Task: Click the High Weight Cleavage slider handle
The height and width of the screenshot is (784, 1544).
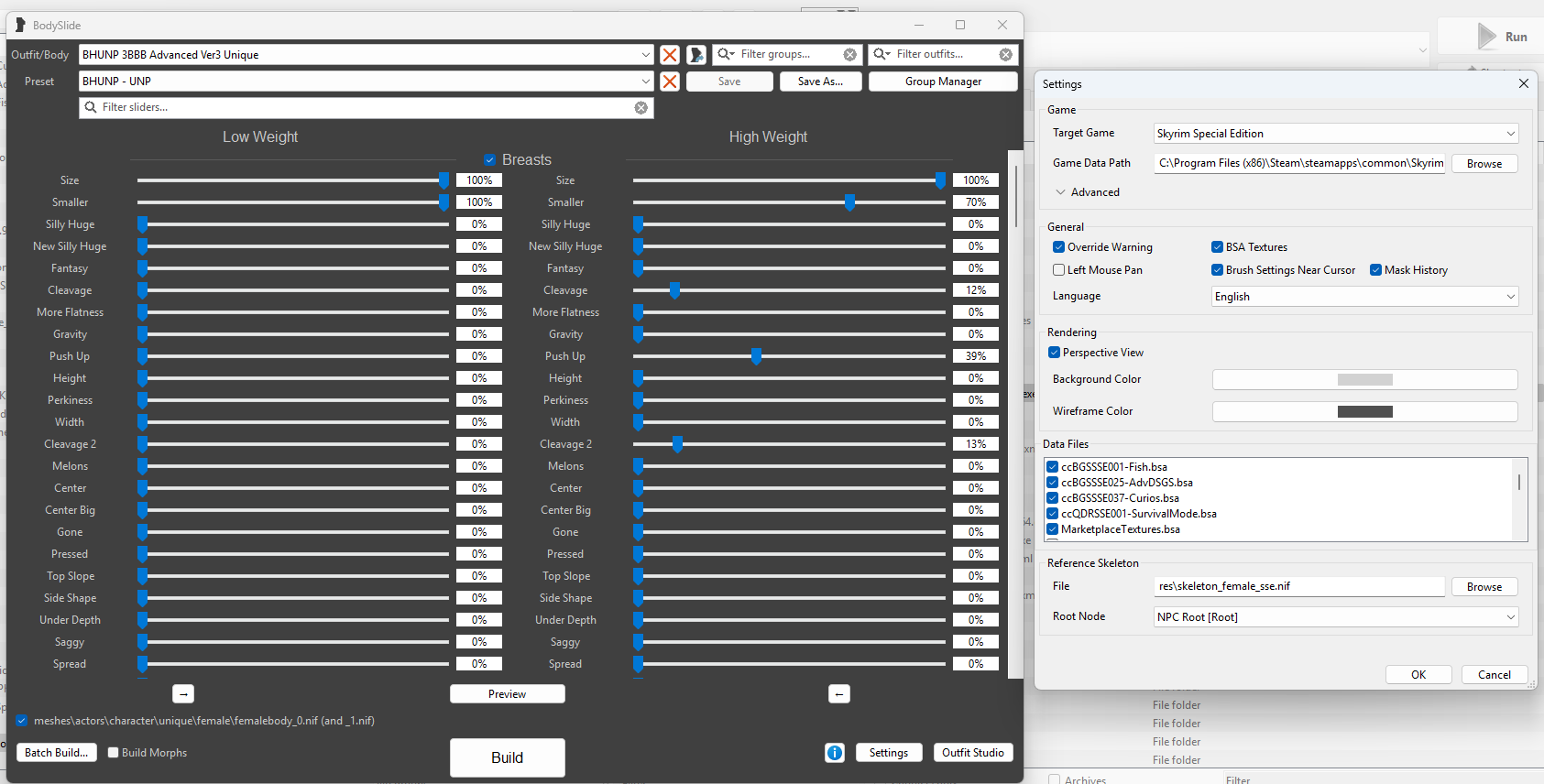Action: pos(674,290)
